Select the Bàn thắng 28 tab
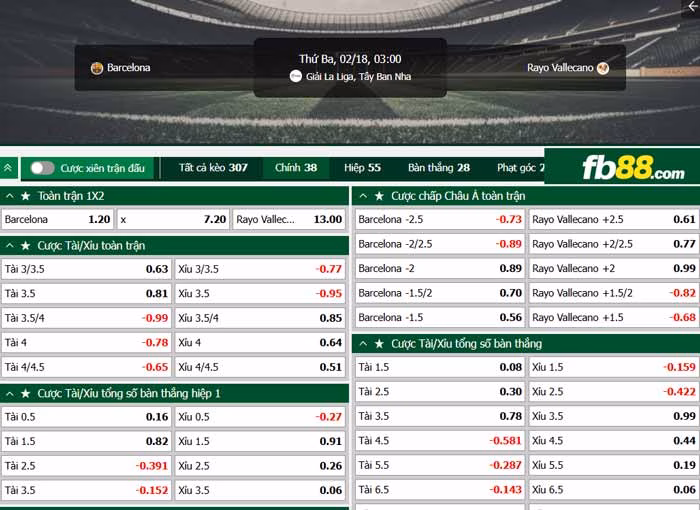The width and height of the screenshot is (700, 510). [438, 168]
